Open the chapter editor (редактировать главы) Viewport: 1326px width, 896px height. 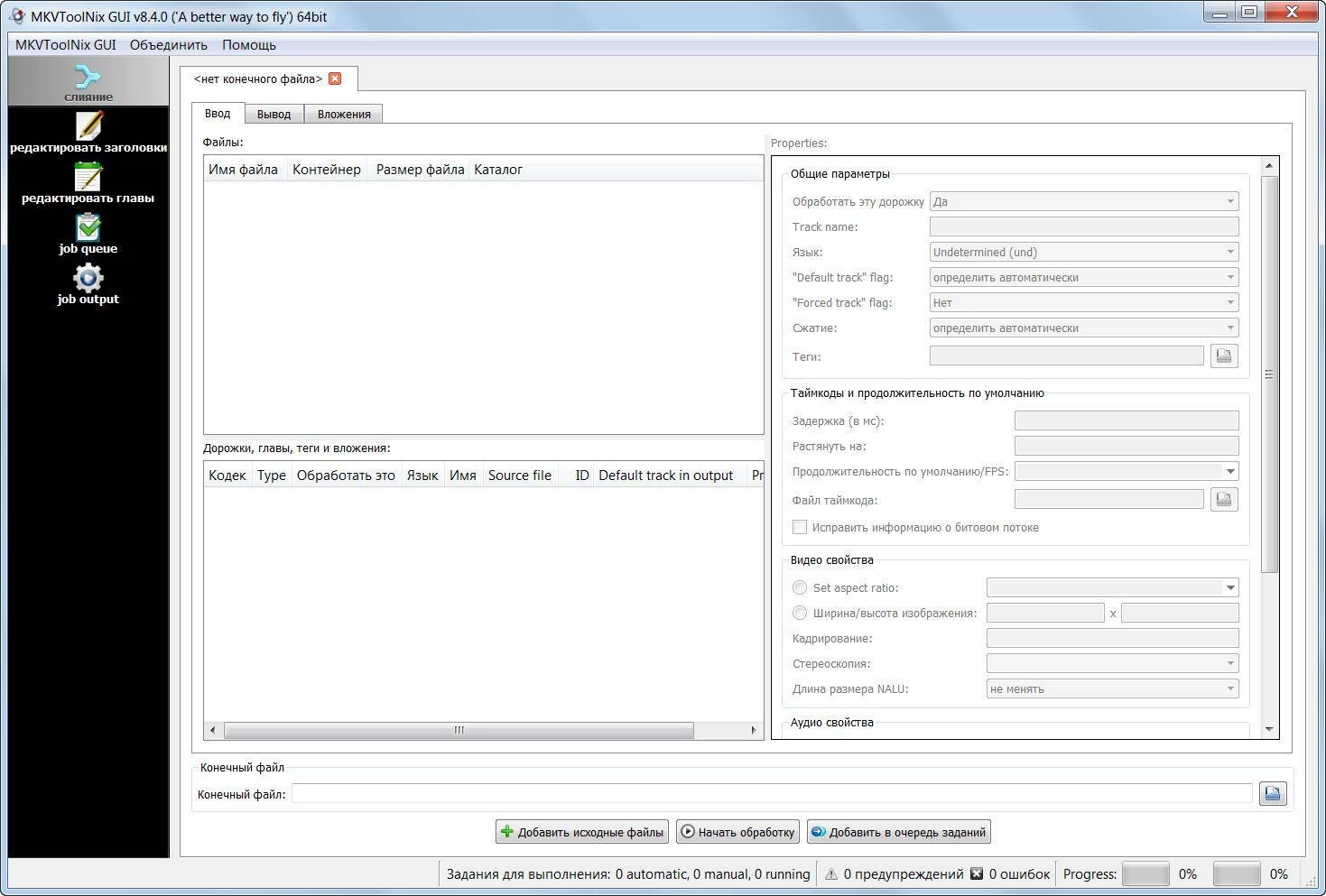pyautogui.click(x=88, y=183)
